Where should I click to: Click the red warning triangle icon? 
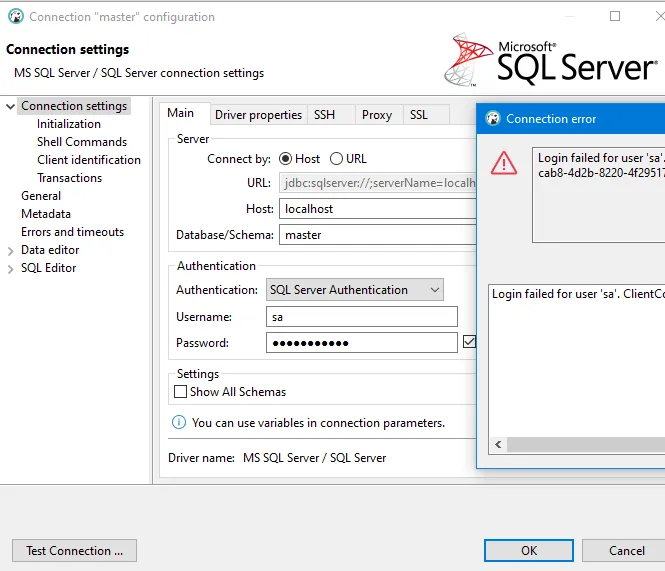pyautogui.click(x=503, y=164)
